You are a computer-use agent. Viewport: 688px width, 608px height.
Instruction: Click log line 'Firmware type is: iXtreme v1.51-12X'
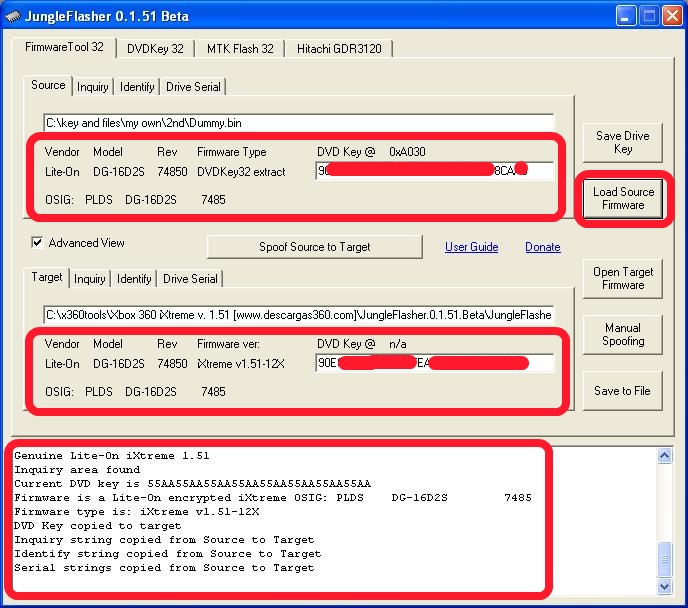pos(136,511)
